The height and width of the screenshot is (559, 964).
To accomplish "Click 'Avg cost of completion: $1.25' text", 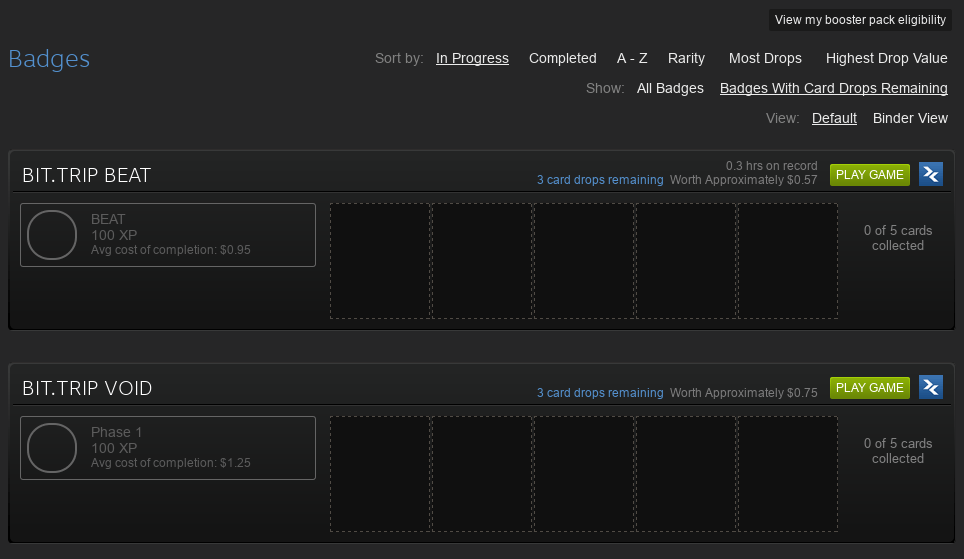I will click(x=171, y=463).
